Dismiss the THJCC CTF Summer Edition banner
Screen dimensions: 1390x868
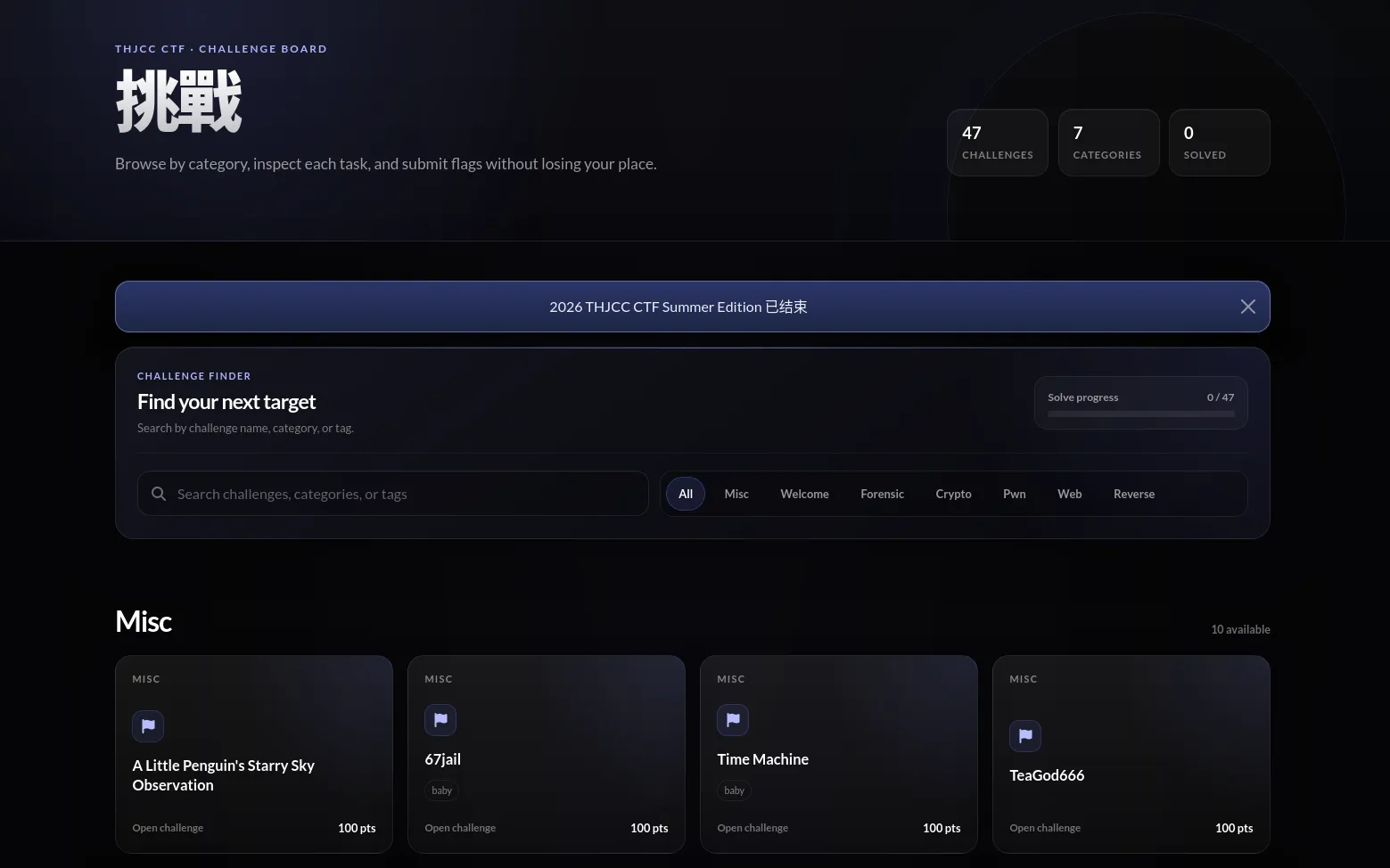[x=1248, y=307]
